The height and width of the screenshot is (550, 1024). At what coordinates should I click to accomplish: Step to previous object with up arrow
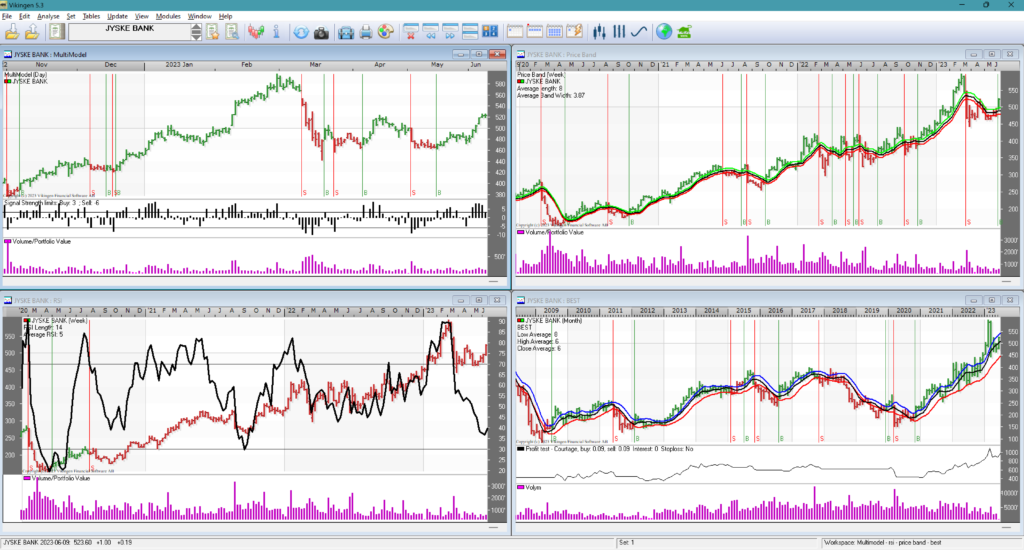(x=196, y=27)
